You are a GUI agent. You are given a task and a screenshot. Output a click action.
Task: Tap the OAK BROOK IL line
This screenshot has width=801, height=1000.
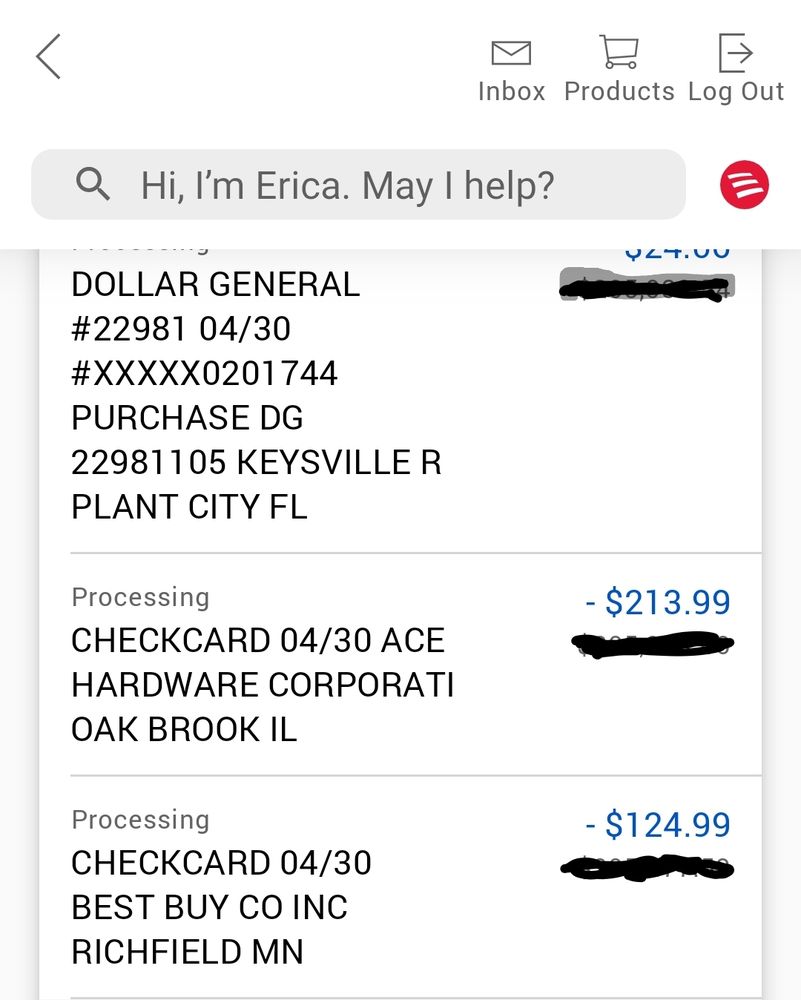[x=184, y=729]
